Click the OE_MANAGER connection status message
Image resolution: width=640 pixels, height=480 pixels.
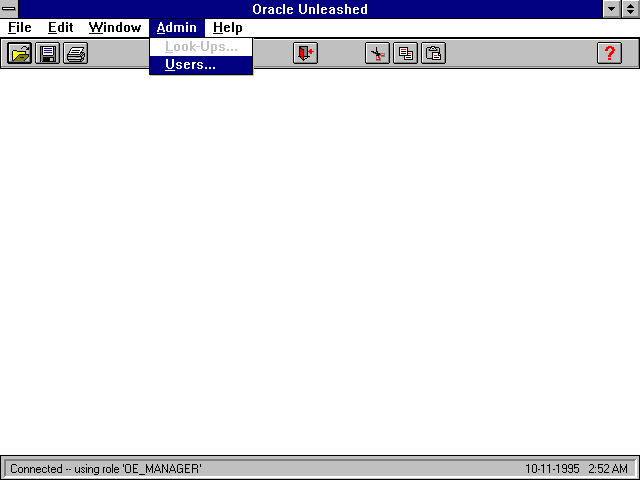106,469
